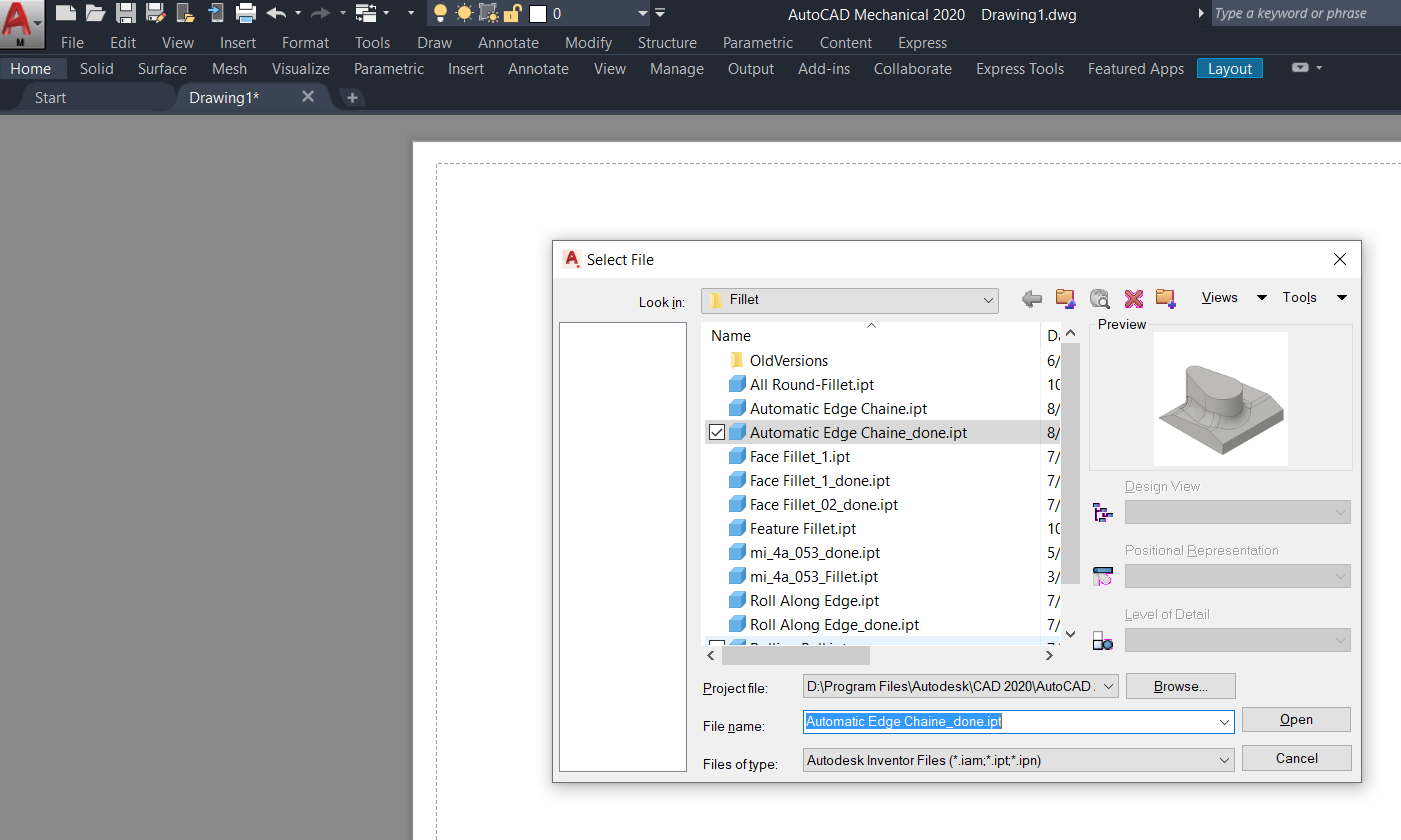This screenshot has width=1401, height=840.
Task: Click Open from Web & Mobile icon
Action: pos(186,13)
